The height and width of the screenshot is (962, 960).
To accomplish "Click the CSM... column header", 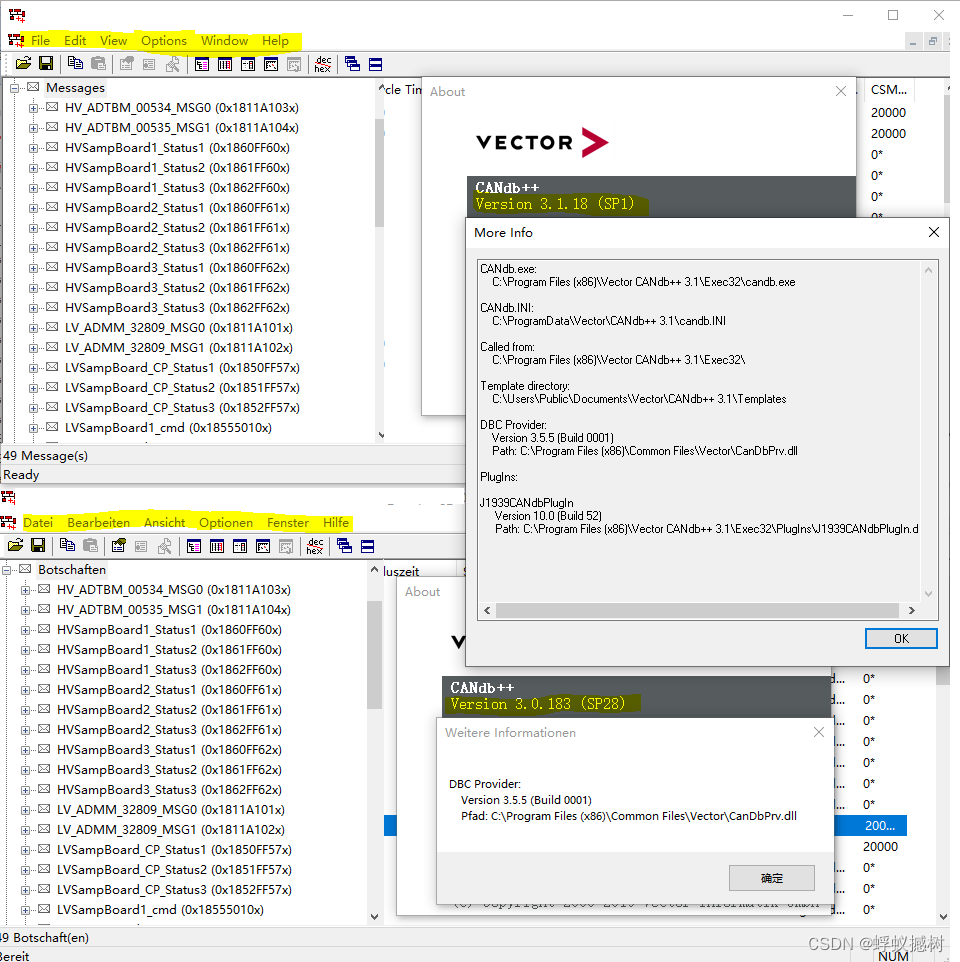I will click(889, 90).
